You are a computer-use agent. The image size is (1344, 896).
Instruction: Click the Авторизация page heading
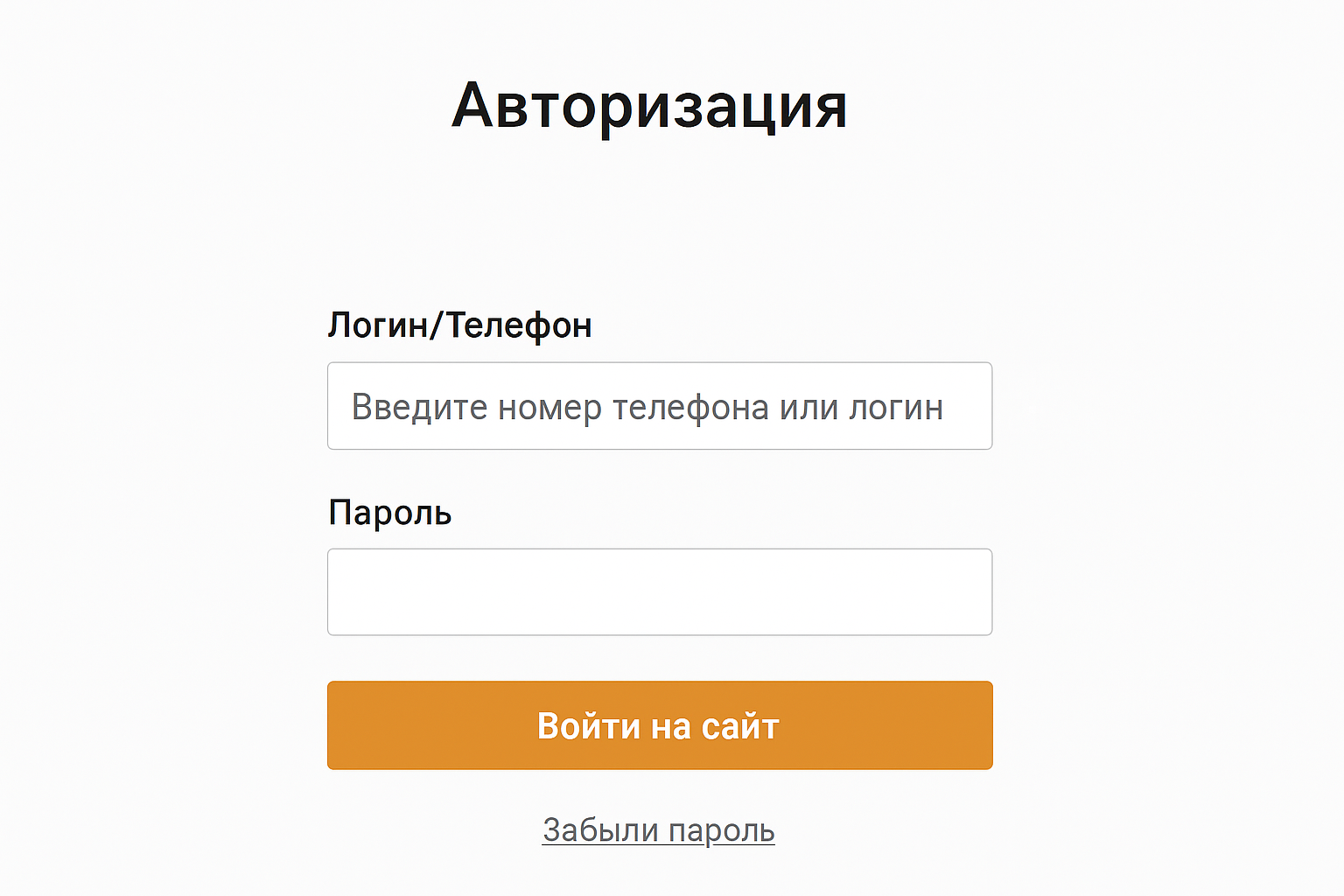(x=649, y=107)
